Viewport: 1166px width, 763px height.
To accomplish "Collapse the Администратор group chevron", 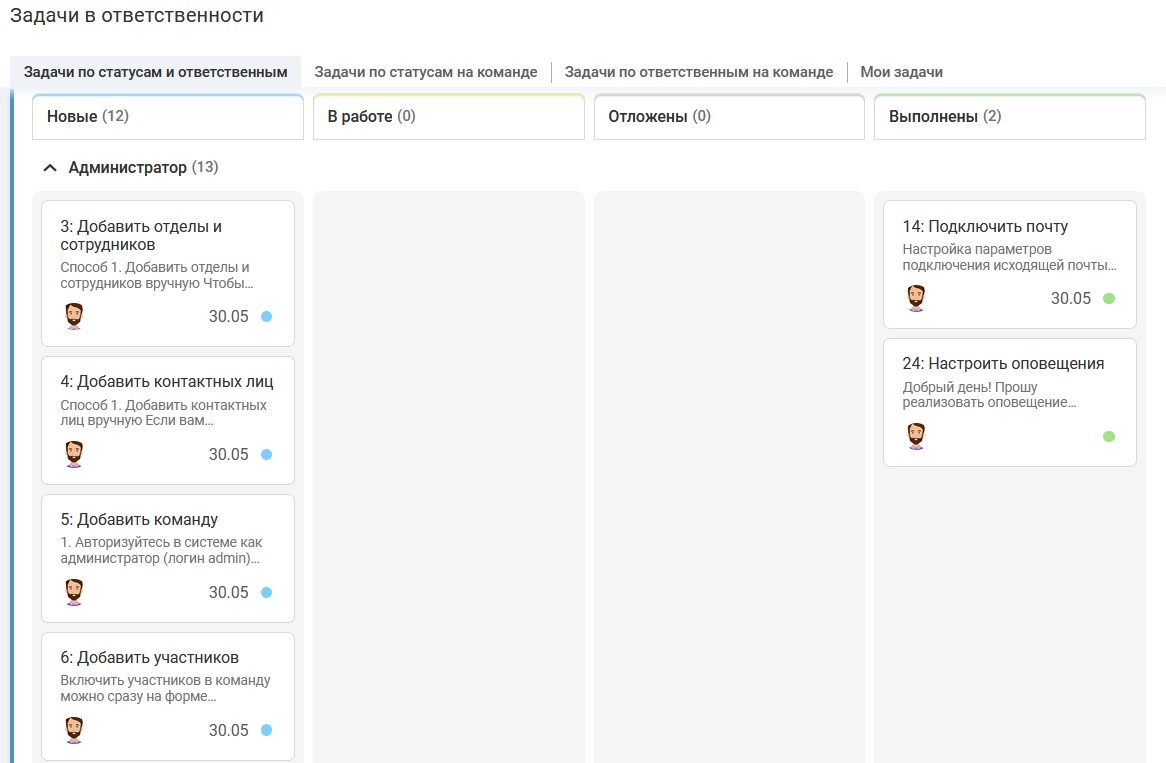I will pyautogui.click(x=50, y=168).
